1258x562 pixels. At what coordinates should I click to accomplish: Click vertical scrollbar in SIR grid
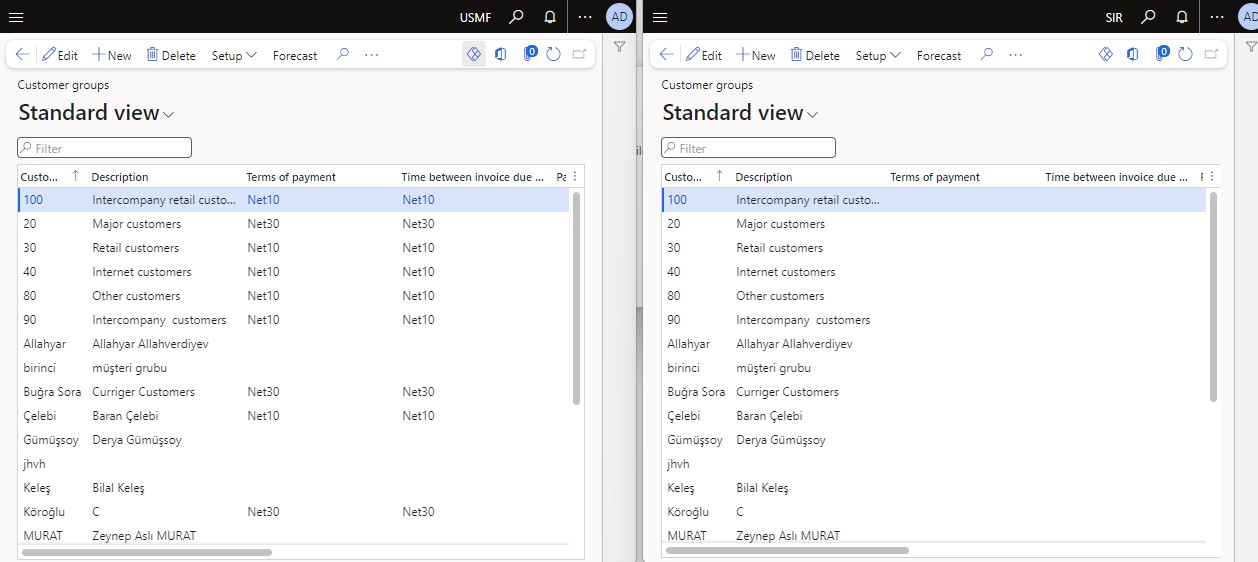[x=1213, y=298]
